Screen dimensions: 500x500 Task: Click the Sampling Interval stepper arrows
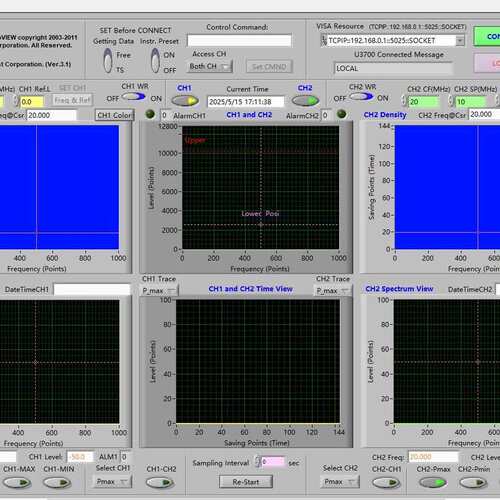coord(257,462)
